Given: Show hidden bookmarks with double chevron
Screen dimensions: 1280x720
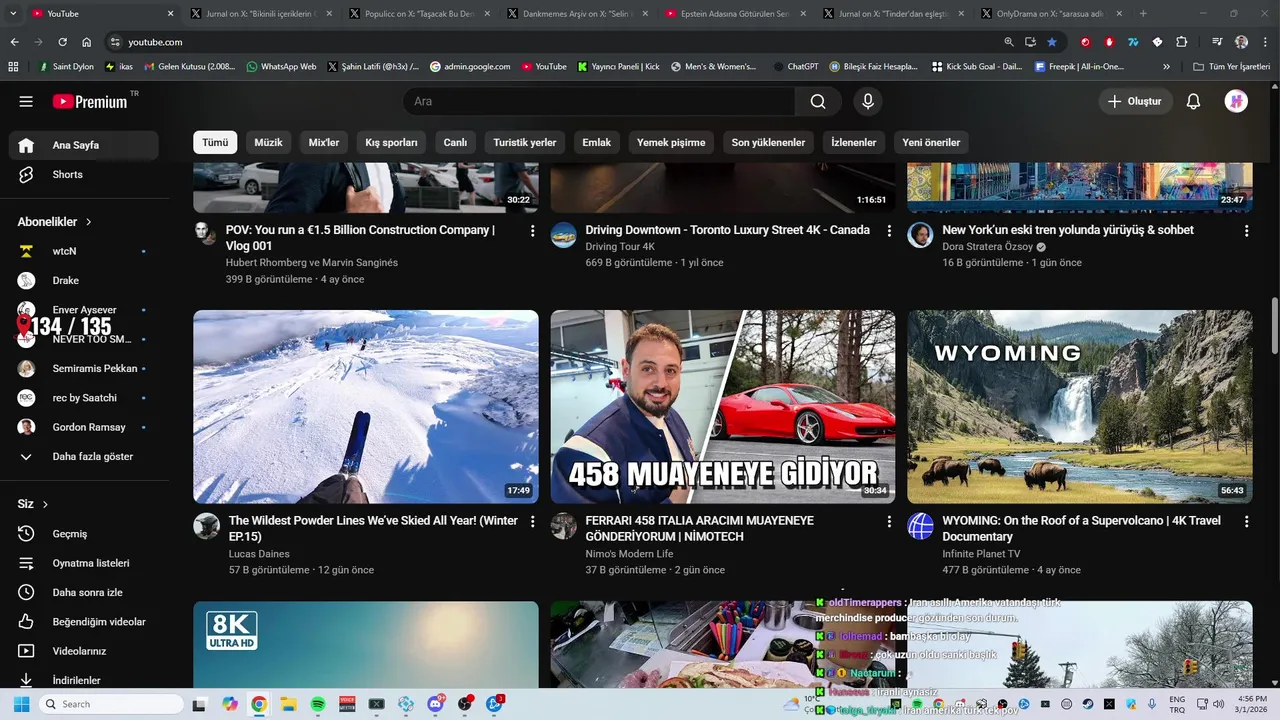Looking at the screenshot, I should [x=1166, y=66].
